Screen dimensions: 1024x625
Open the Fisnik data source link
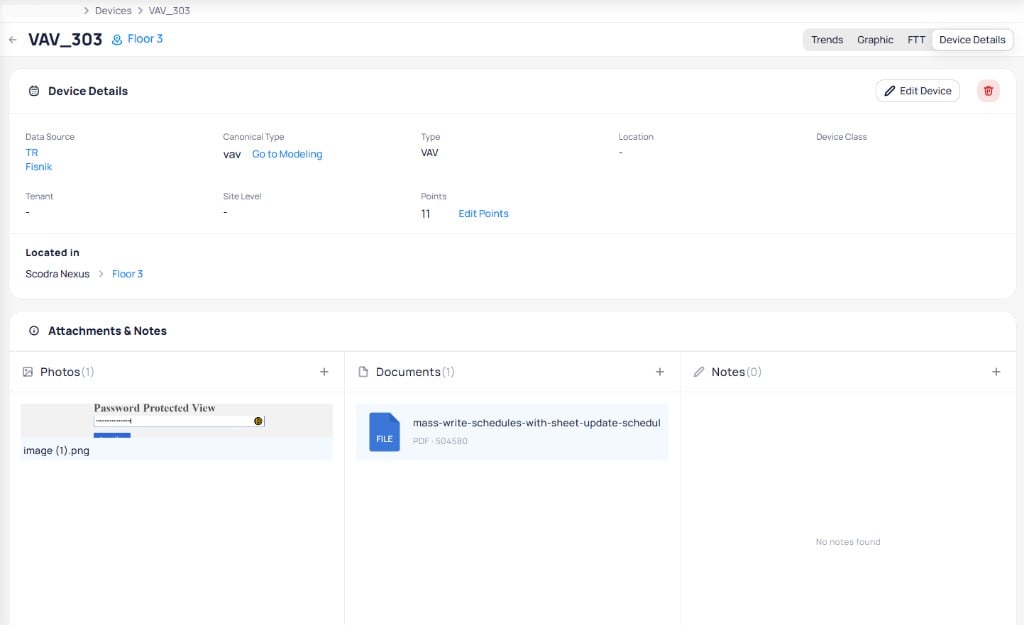pyautogui.click(x=39, y=167)
